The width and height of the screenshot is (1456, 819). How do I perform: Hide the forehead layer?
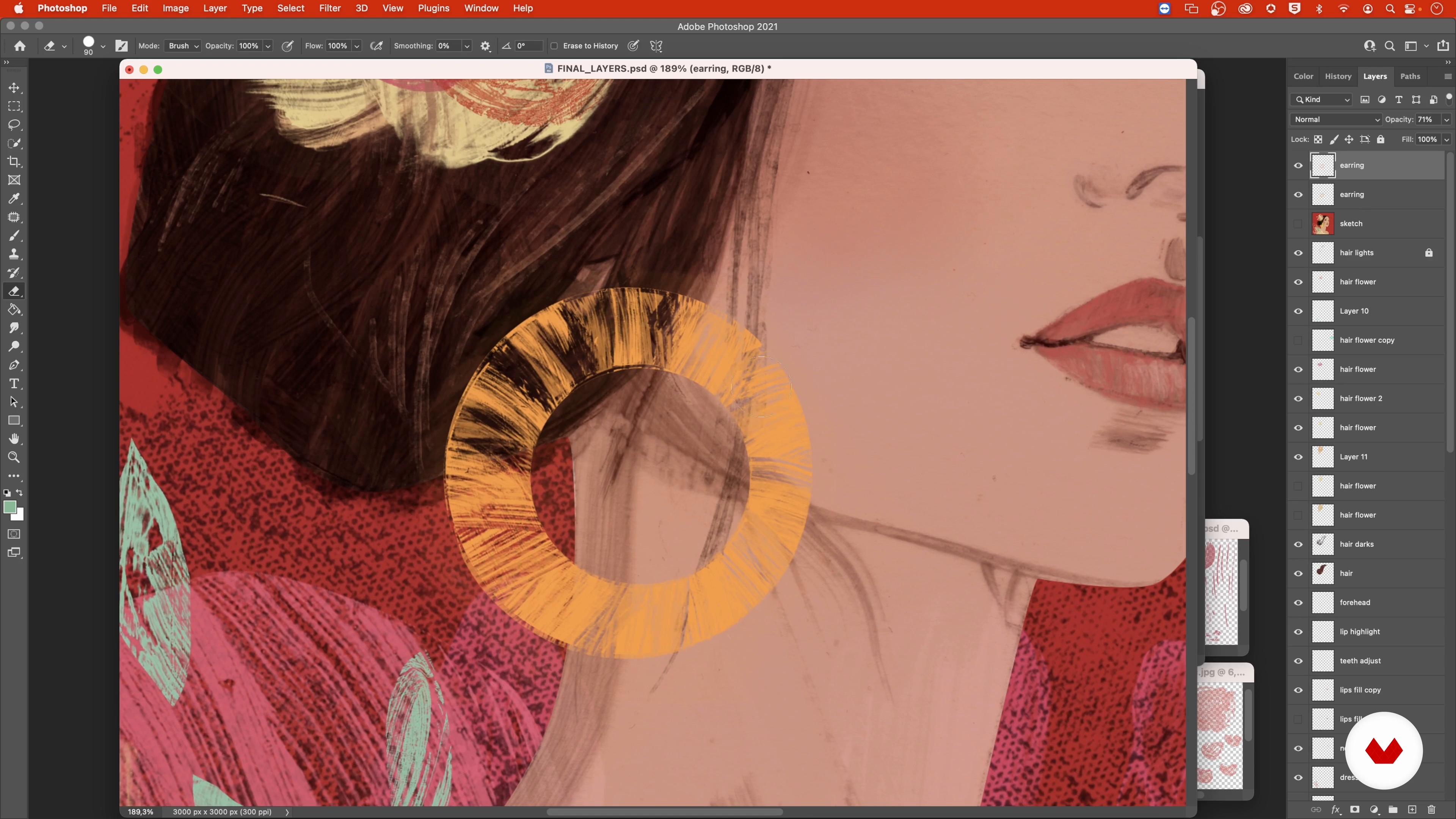tap(1298, 602)
